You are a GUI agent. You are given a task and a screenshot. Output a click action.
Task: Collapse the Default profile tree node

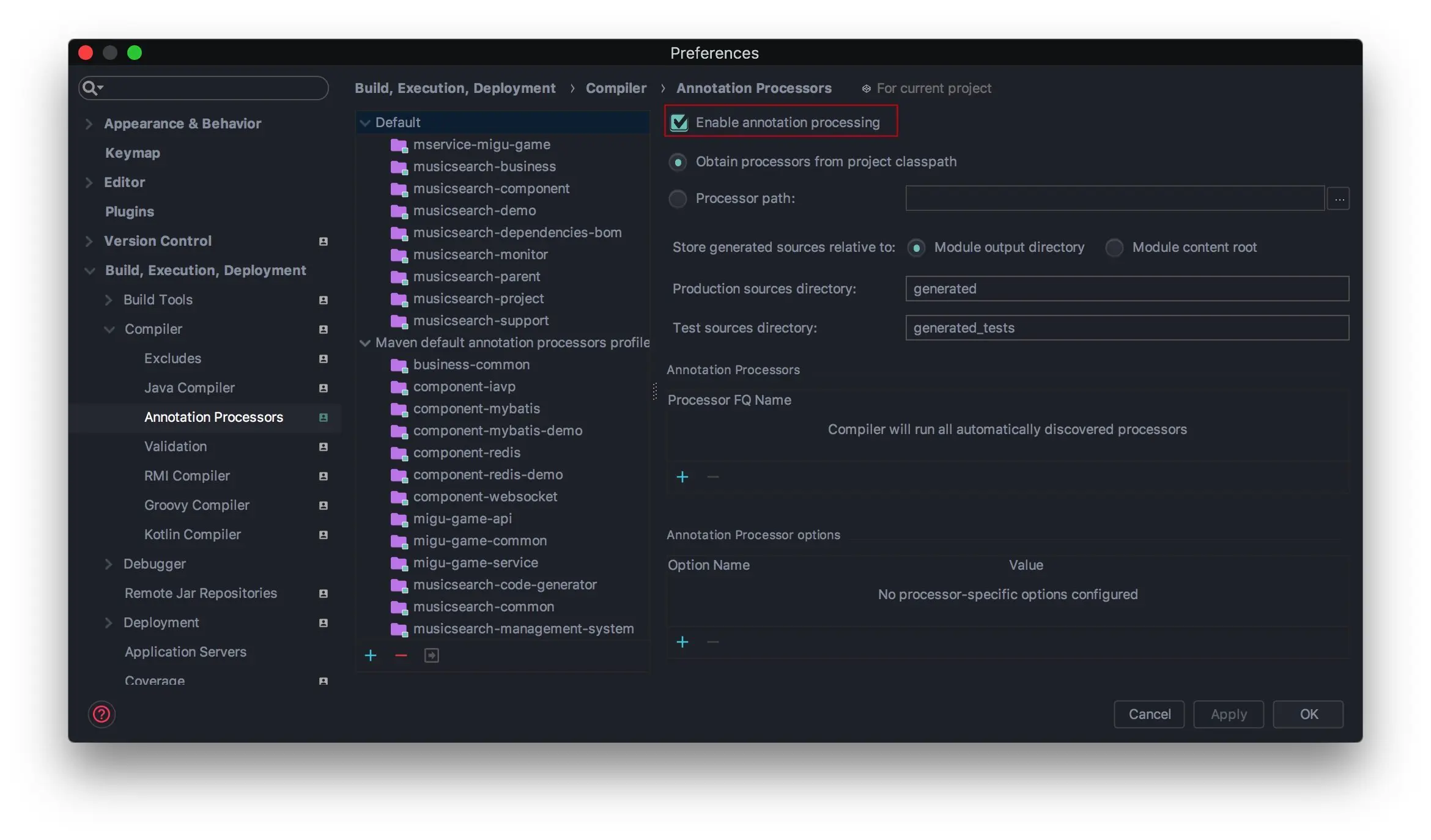[x=365, y=123]
